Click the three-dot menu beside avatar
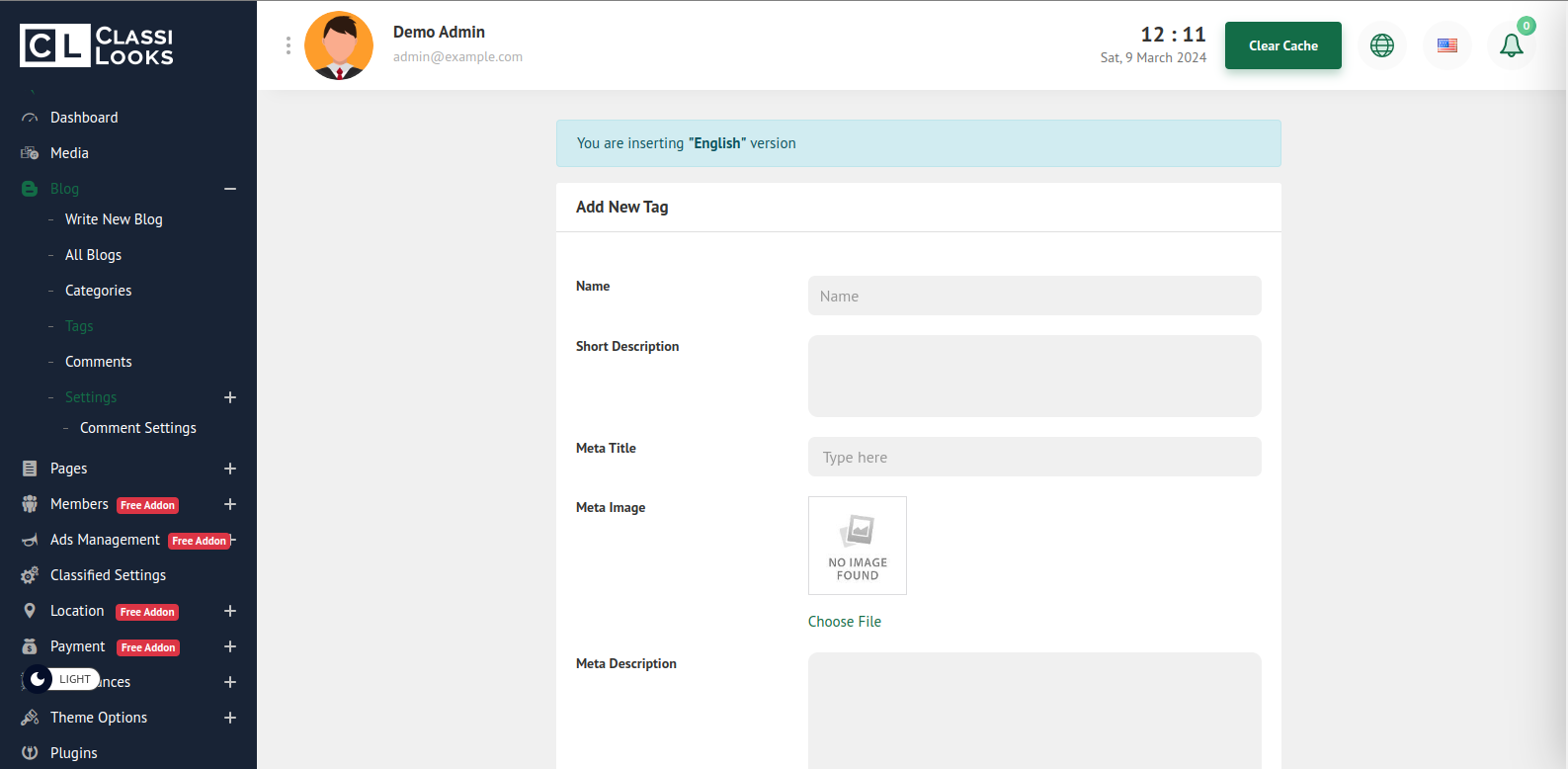The height and width of the screenshot is (769, 1568). point(288,45)
